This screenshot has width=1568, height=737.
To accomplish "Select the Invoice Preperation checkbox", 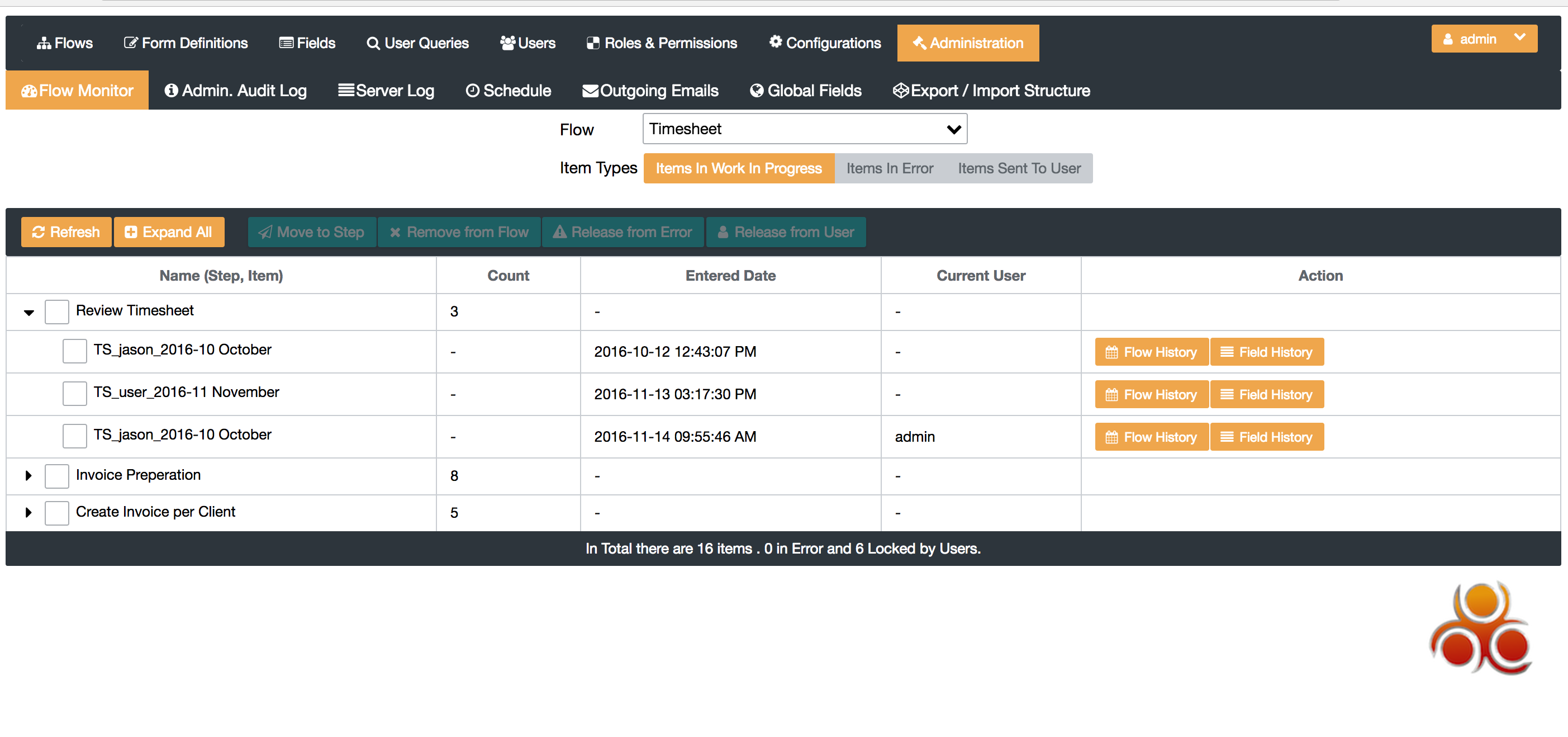I will (x=56, y=476).
